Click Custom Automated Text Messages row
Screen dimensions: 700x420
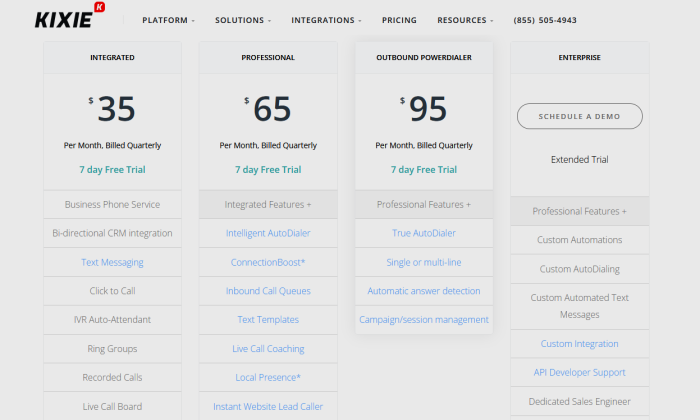coord(579,306)
